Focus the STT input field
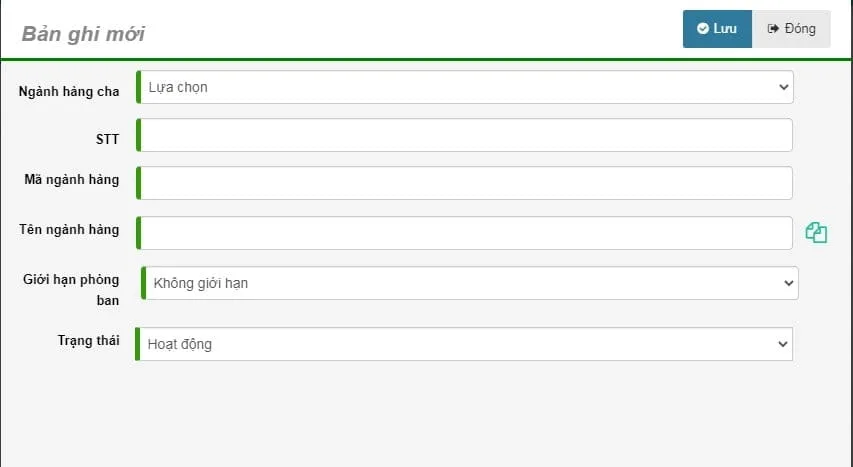 click(x=464, y=135)
